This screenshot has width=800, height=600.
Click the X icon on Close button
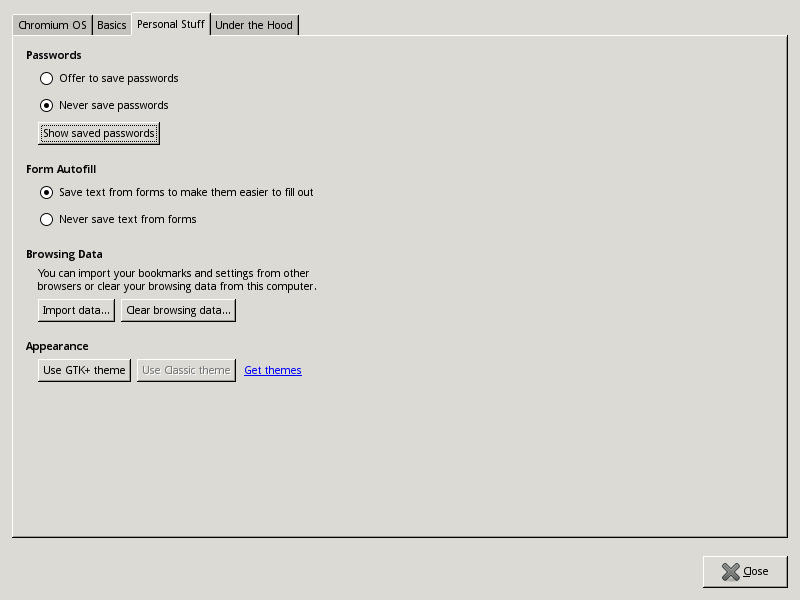point(730,571)
